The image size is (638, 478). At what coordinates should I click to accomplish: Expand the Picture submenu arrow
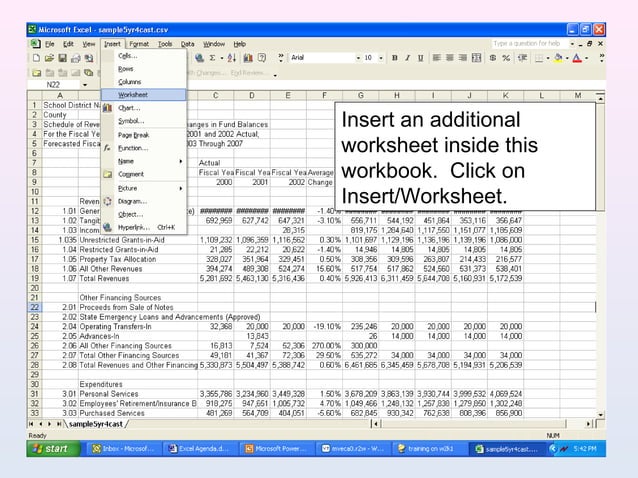pos(180,188)
